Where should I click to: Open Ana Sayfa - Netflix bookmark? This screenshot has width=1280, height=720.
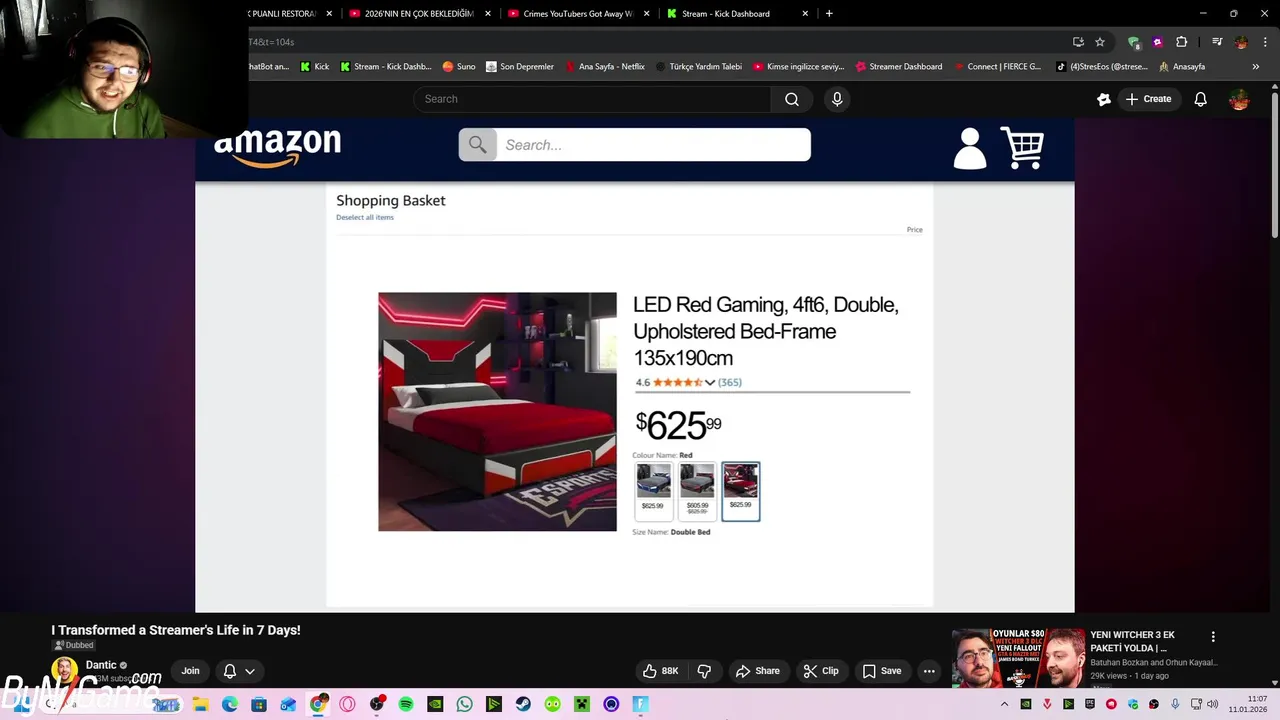coord(605,67)
